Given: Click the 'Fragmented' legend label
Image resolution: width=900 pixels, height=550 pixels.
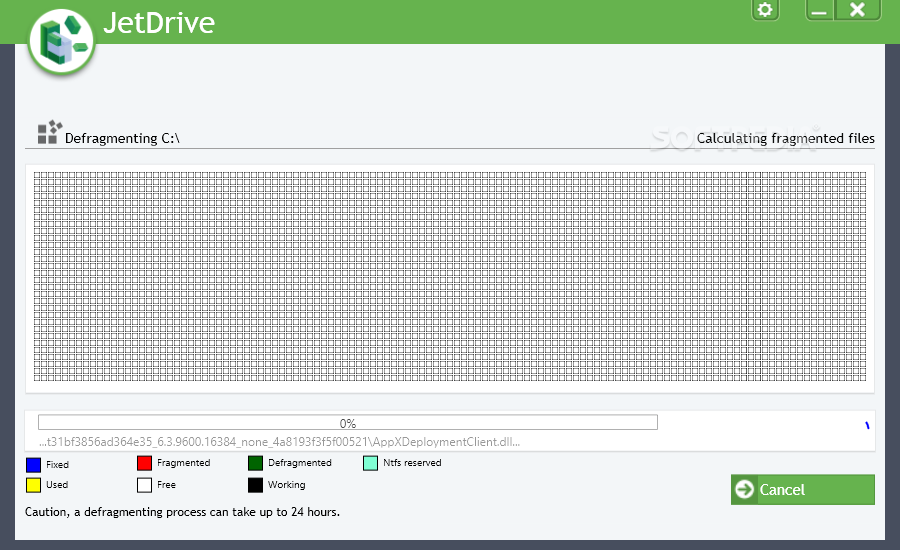Looking at the screenshot, I should pyautogui.click(x=184, y=463).
